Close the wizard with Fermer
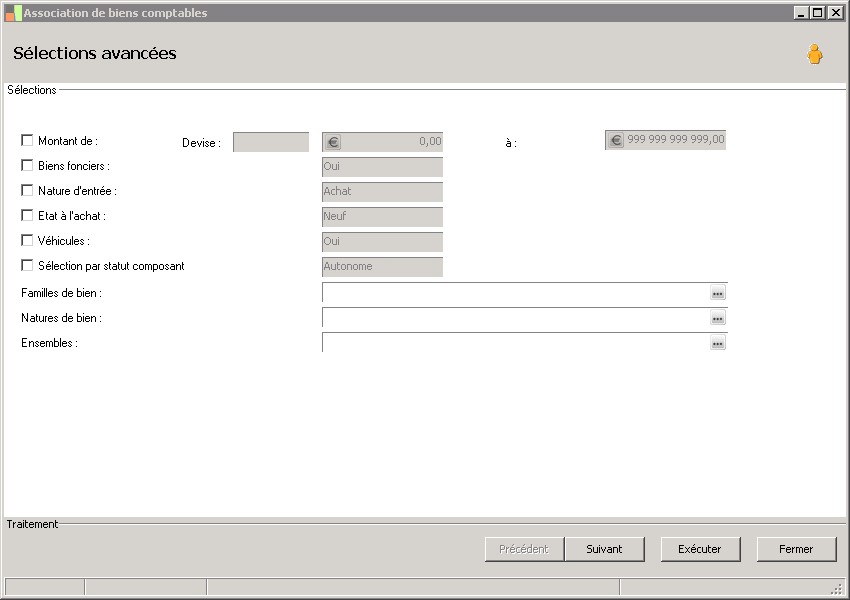This screenshot has width=850, height=600. click(796, 549)
